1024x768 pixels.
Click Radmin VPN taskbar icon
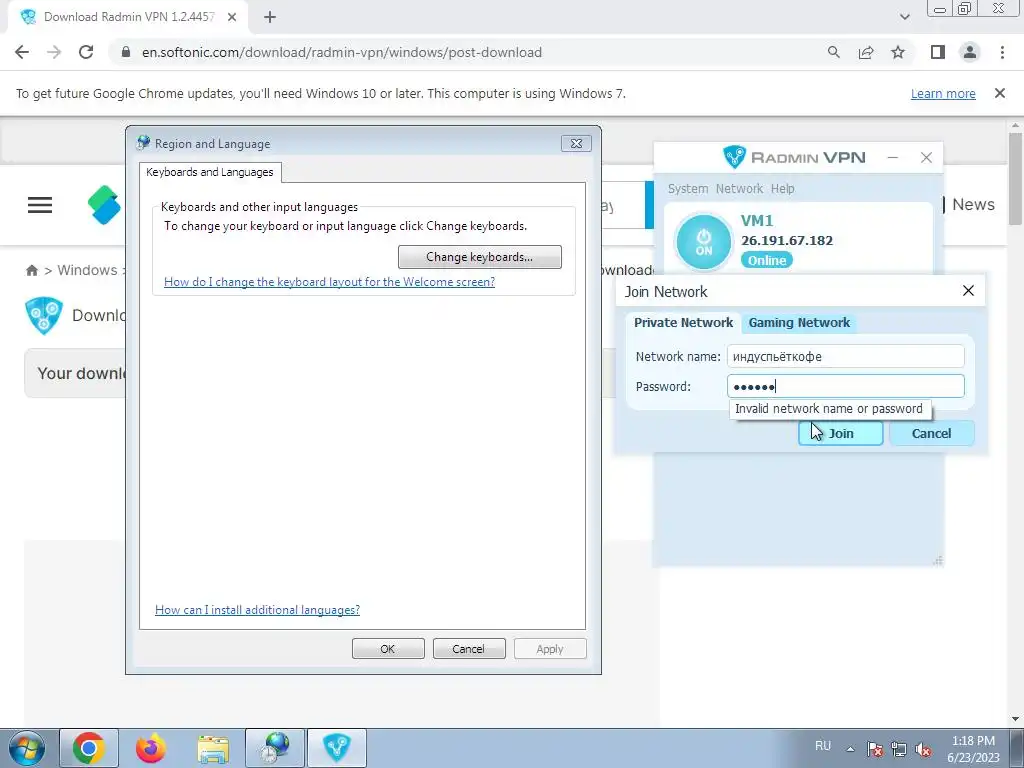click(x=337, y=748)
